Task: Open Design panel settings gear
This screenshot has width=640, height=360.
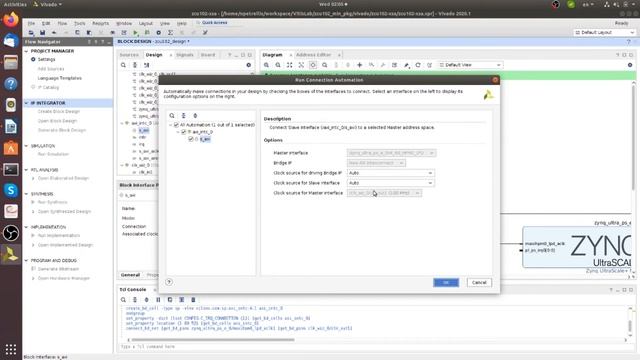Action: coord(249,65)
